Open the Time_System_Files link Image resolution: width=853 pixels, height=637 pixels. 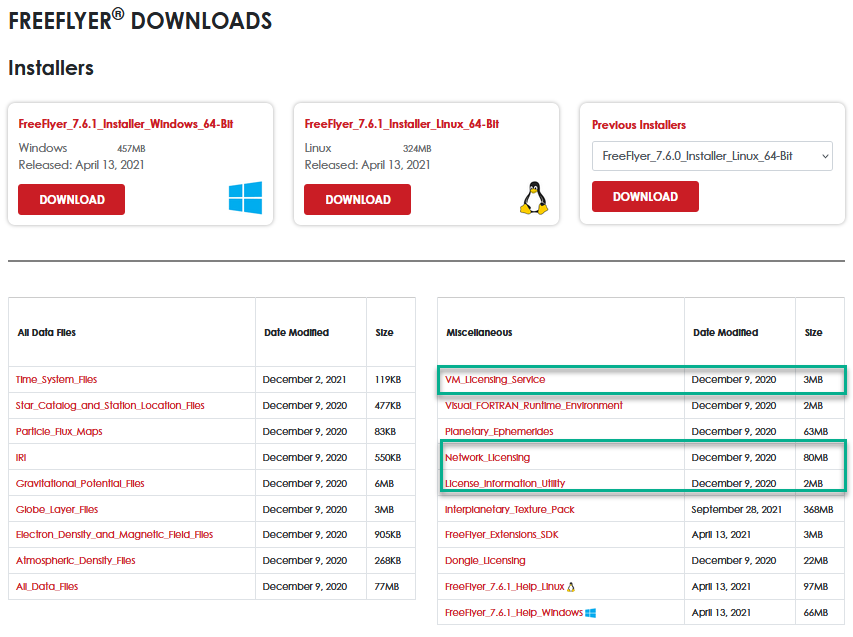[57, 380]
